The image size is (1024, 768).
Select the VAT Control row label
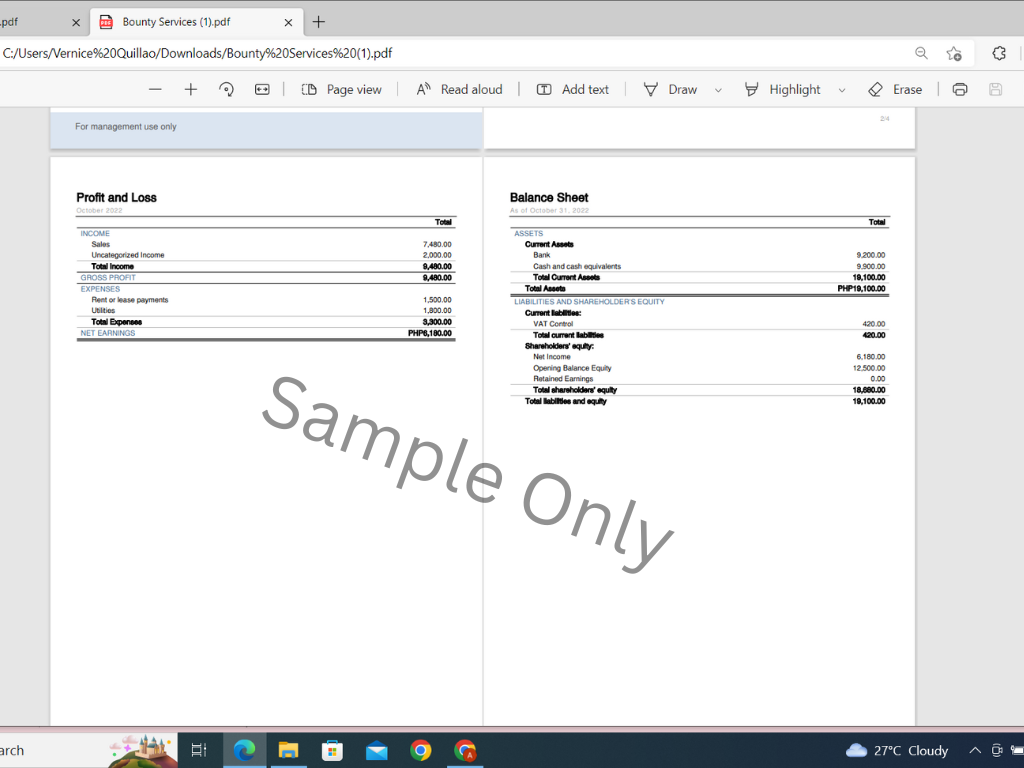[x=552, y=324]
